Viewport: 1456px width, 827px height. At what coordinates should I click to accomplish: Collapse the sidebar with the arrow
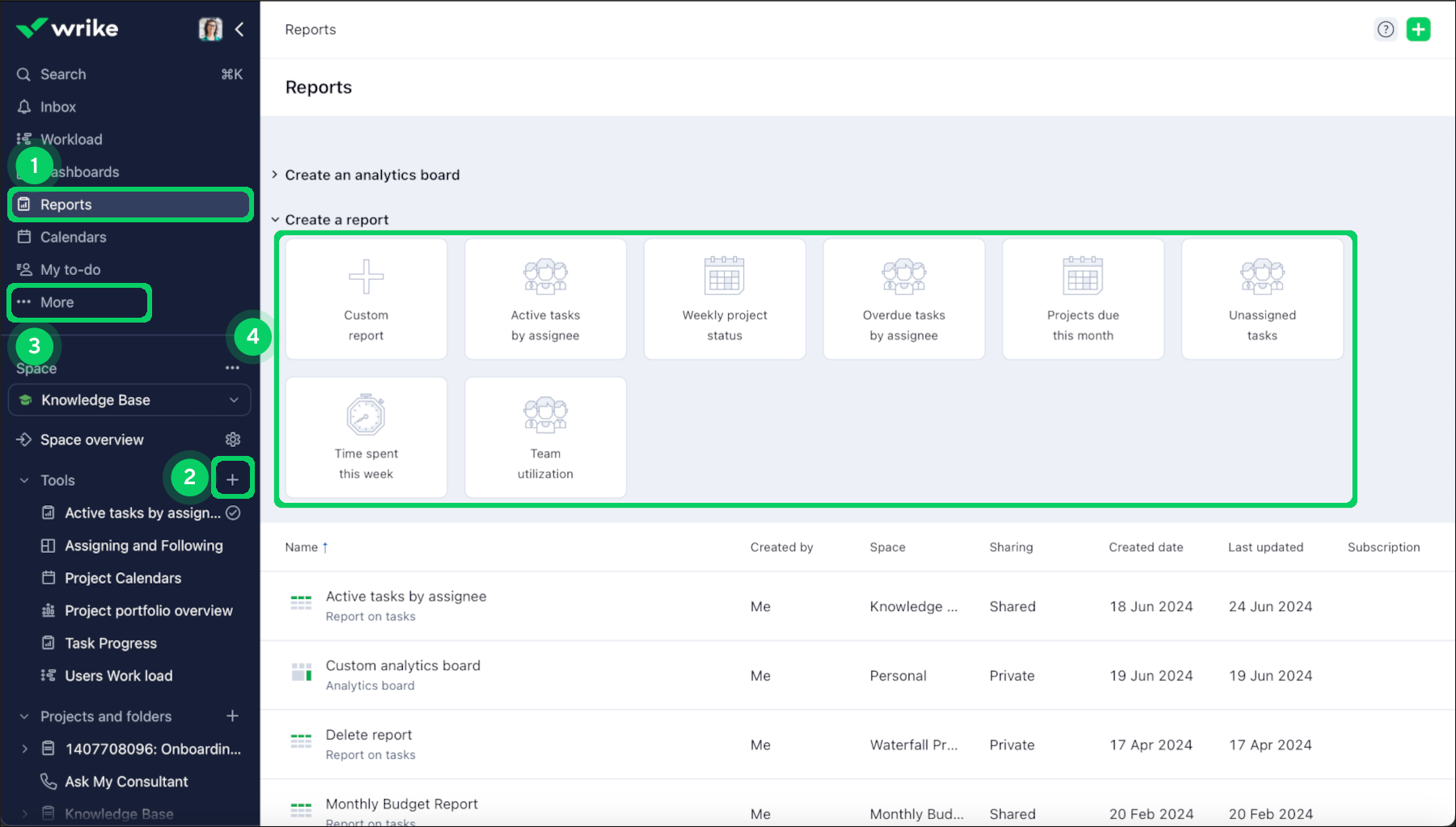pyautogui.click(x=239, y=30)
